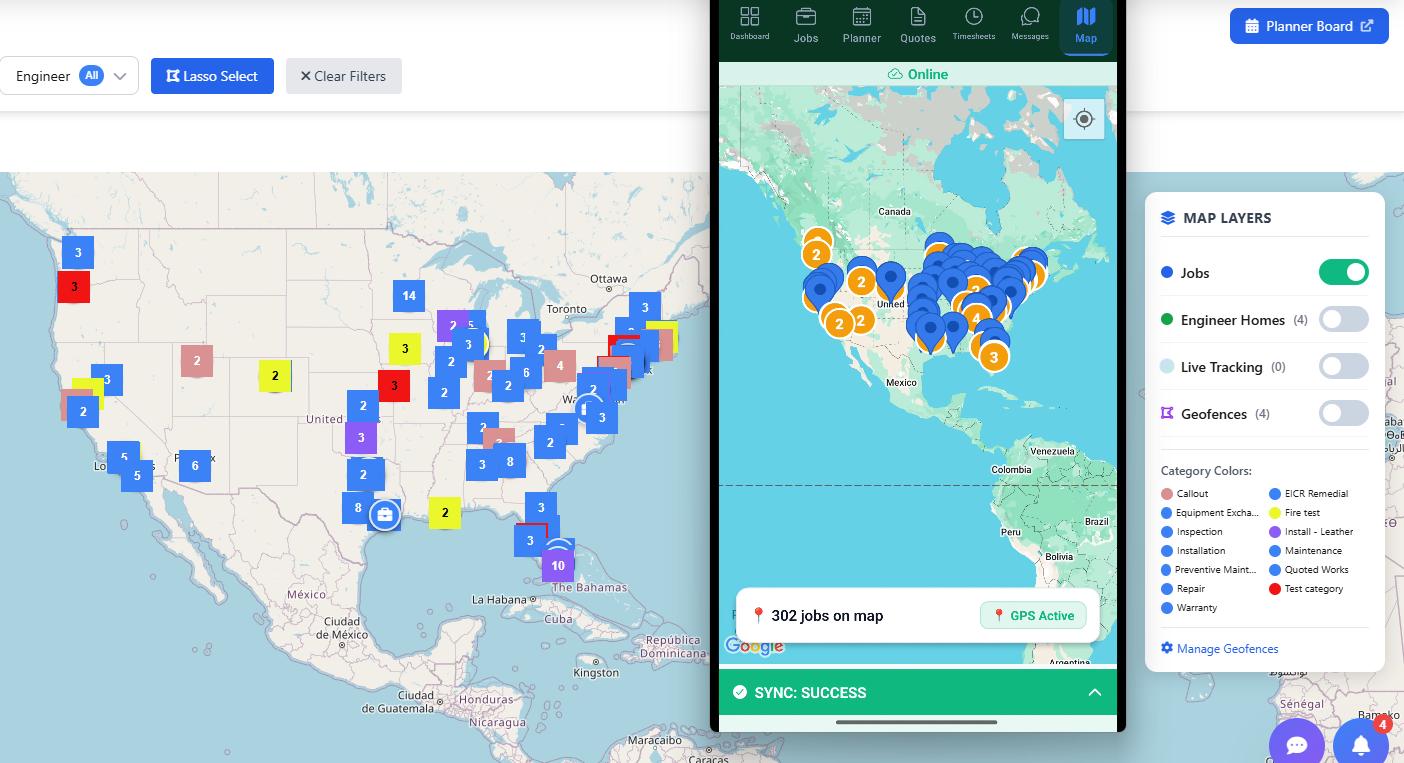Select Warranty in category legend

[x=1196, y=608]
